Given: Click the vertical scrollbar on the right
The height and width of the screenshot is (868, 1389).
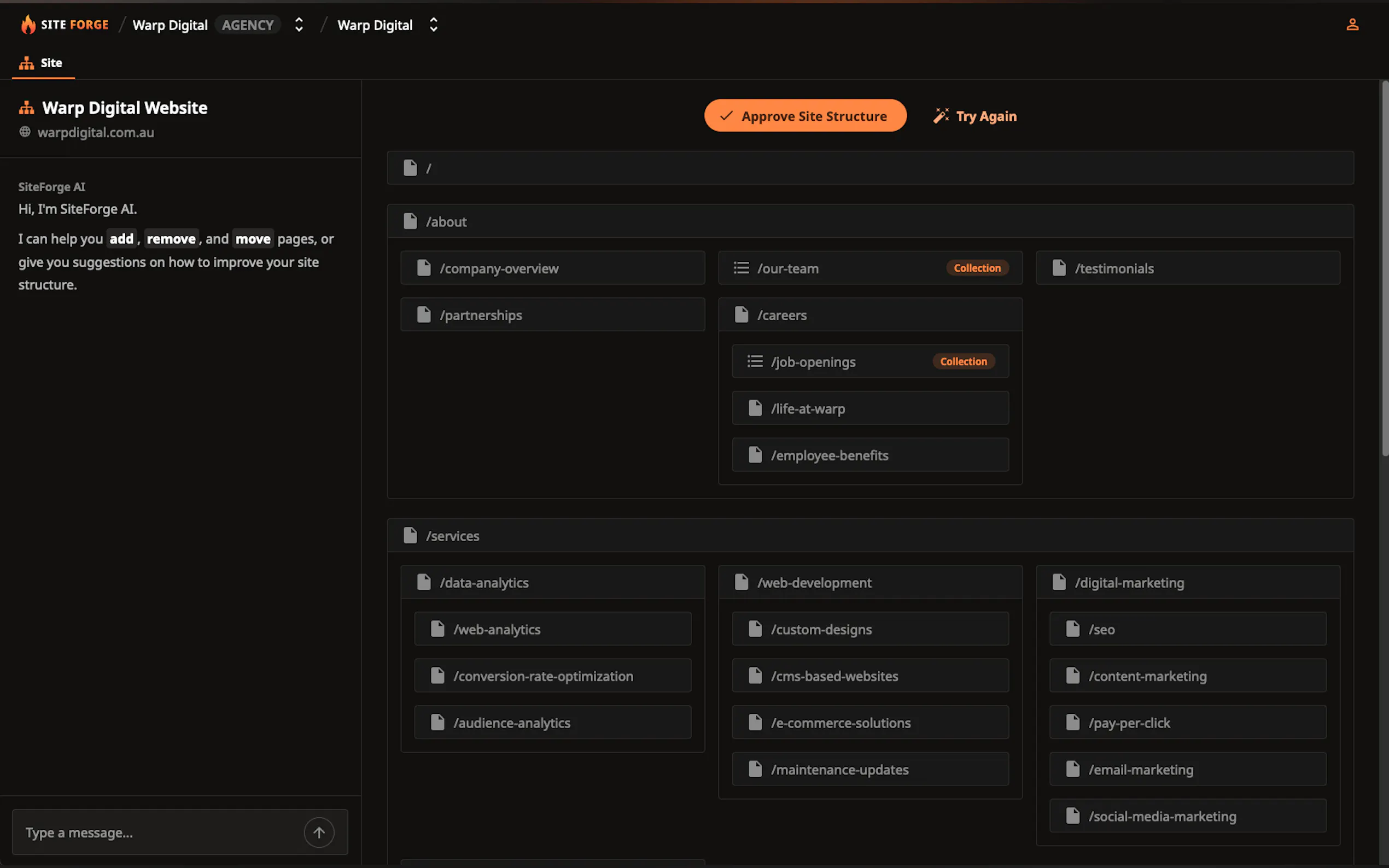Looking at the screenshot, I should 1385,270.
